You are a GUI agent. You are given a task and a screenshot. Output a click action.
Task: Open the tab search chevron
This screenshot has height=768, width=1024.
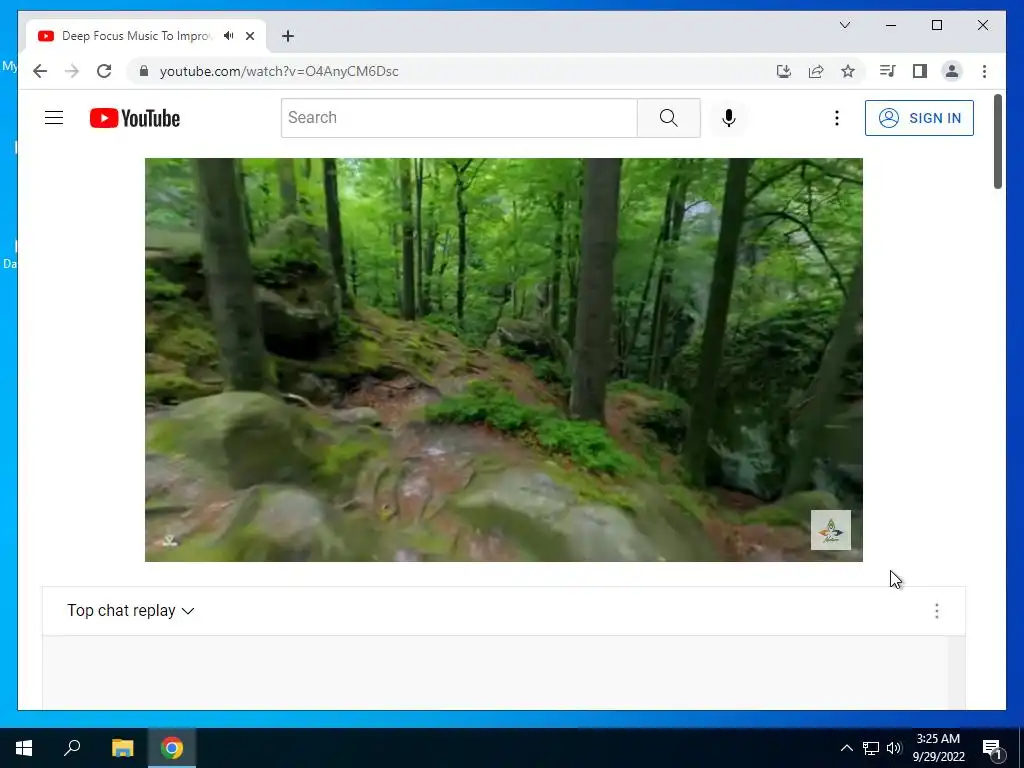pos(844,25)
